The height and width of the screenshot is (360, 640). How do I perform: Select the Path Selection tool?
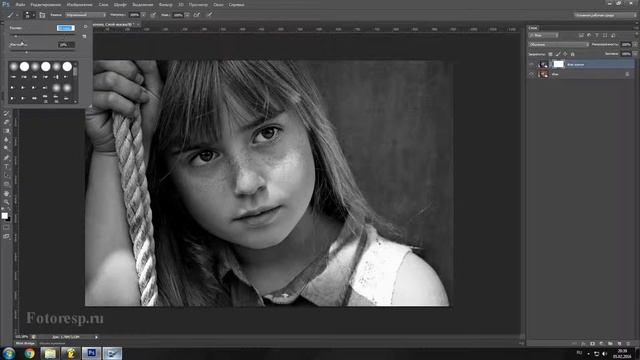coord(6,176)
